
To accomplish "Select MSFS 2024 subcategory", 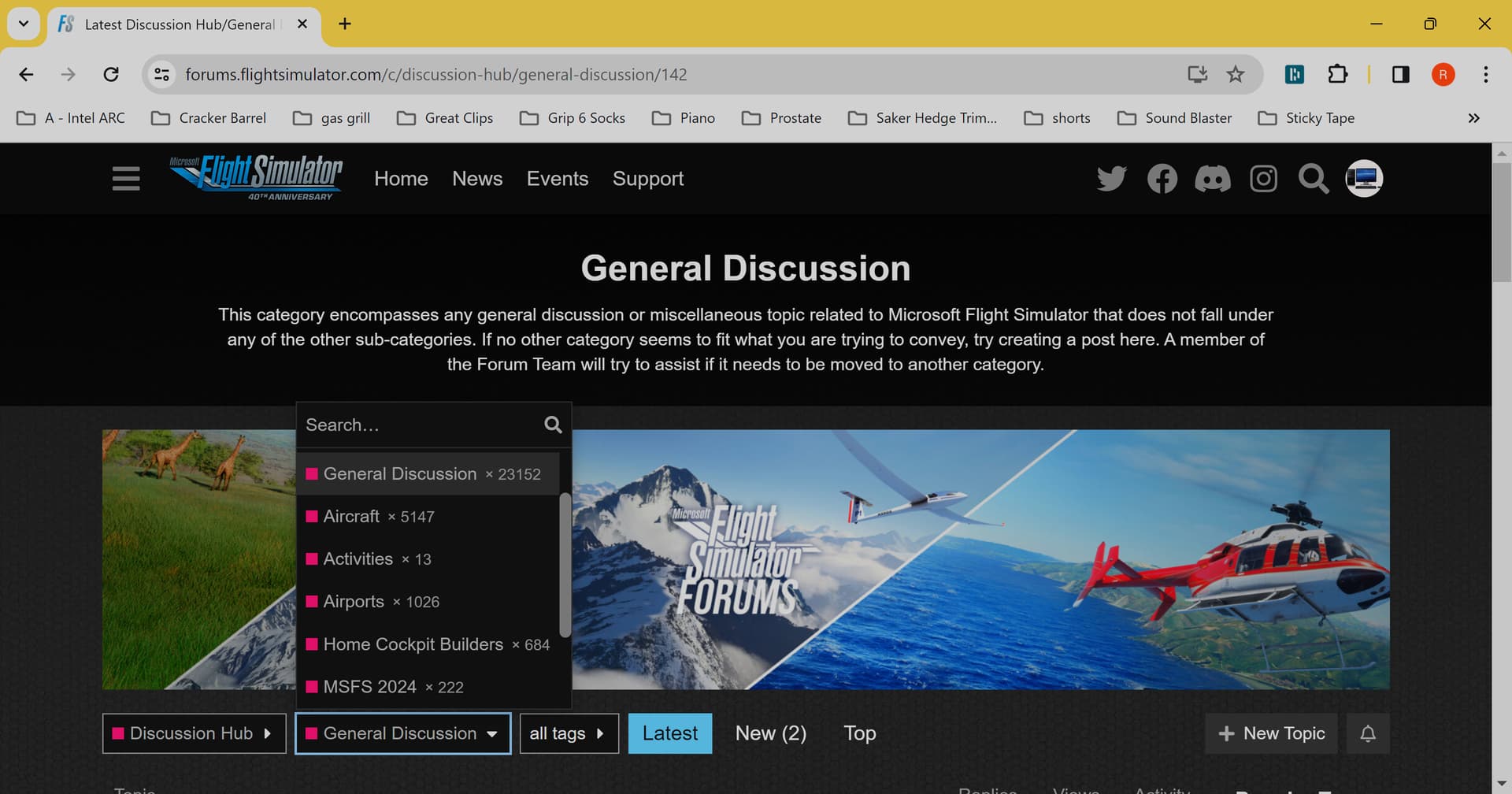I will (x=428, y=687).
